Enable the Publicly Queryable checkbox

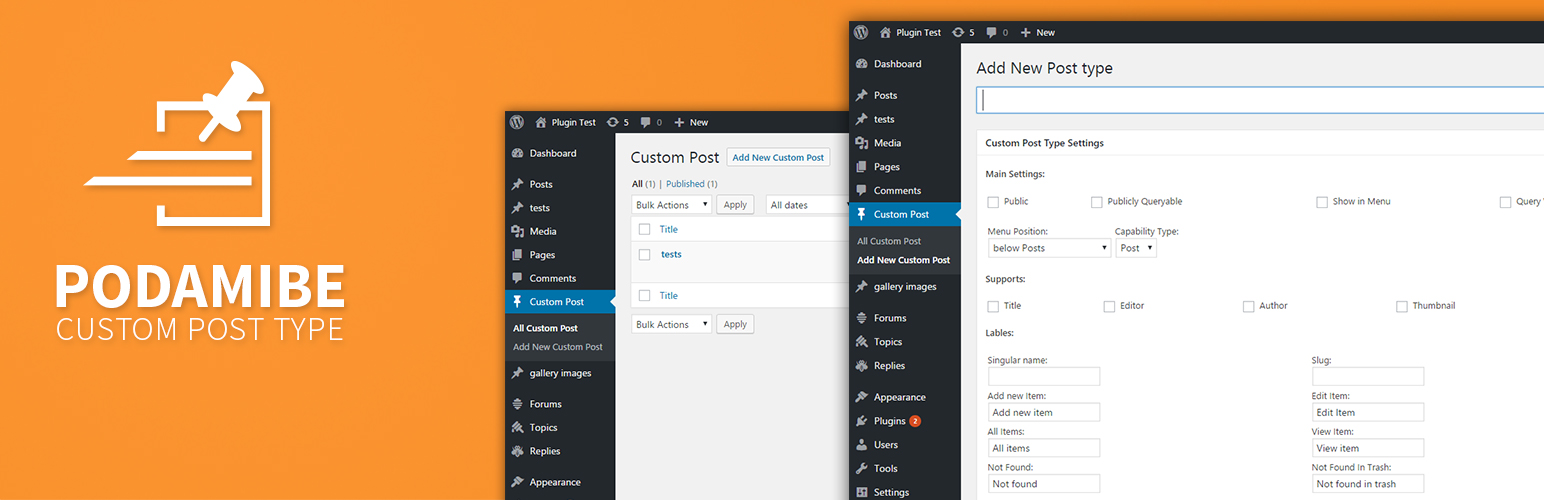[1097, 202]
